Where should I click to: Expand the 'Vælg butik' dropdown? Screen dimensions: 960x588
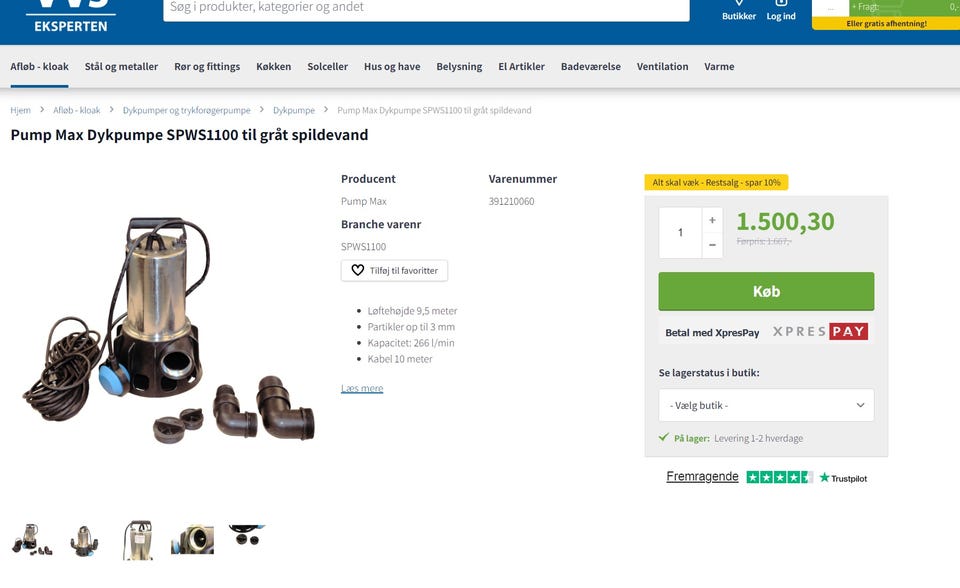pos(766,405)
